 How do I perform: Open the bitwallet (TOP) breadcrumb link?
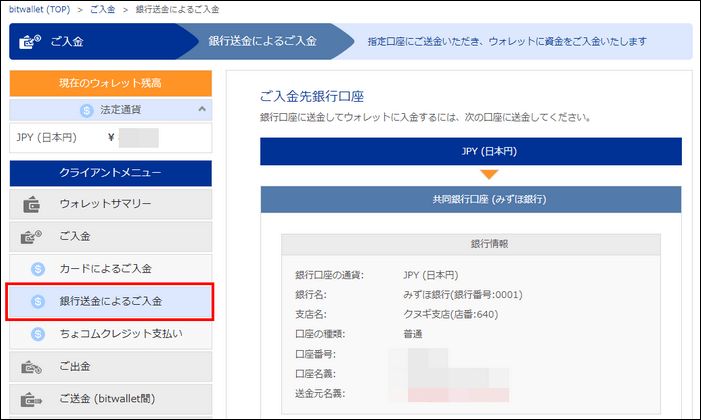(39, 9)
